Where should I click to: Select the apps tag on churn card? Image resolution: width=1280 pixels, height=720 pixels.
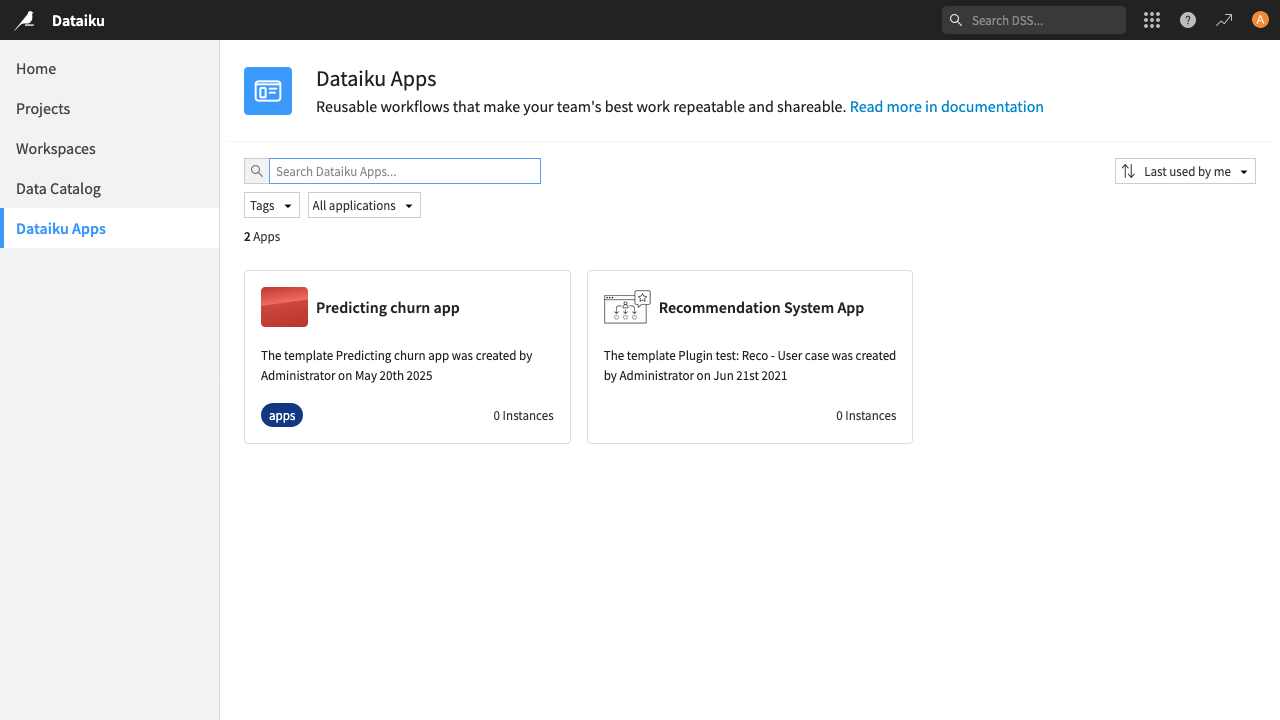(x=282, y=415)
